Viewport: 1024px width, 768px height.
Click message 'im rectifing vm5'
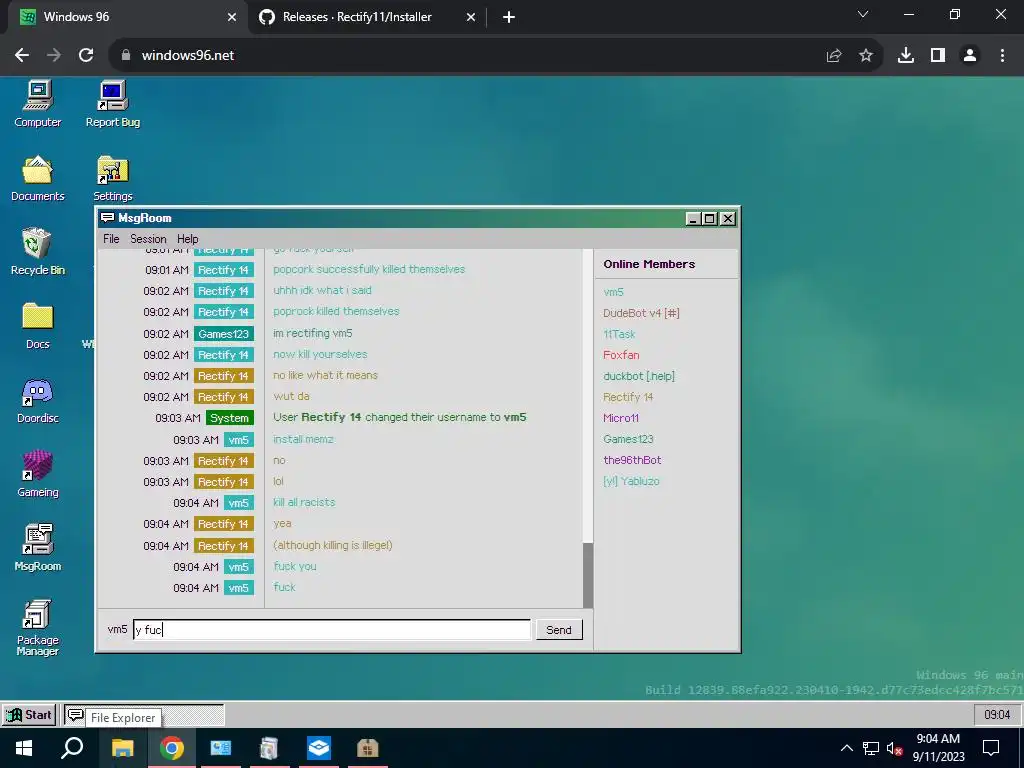(x=313, y=333)
